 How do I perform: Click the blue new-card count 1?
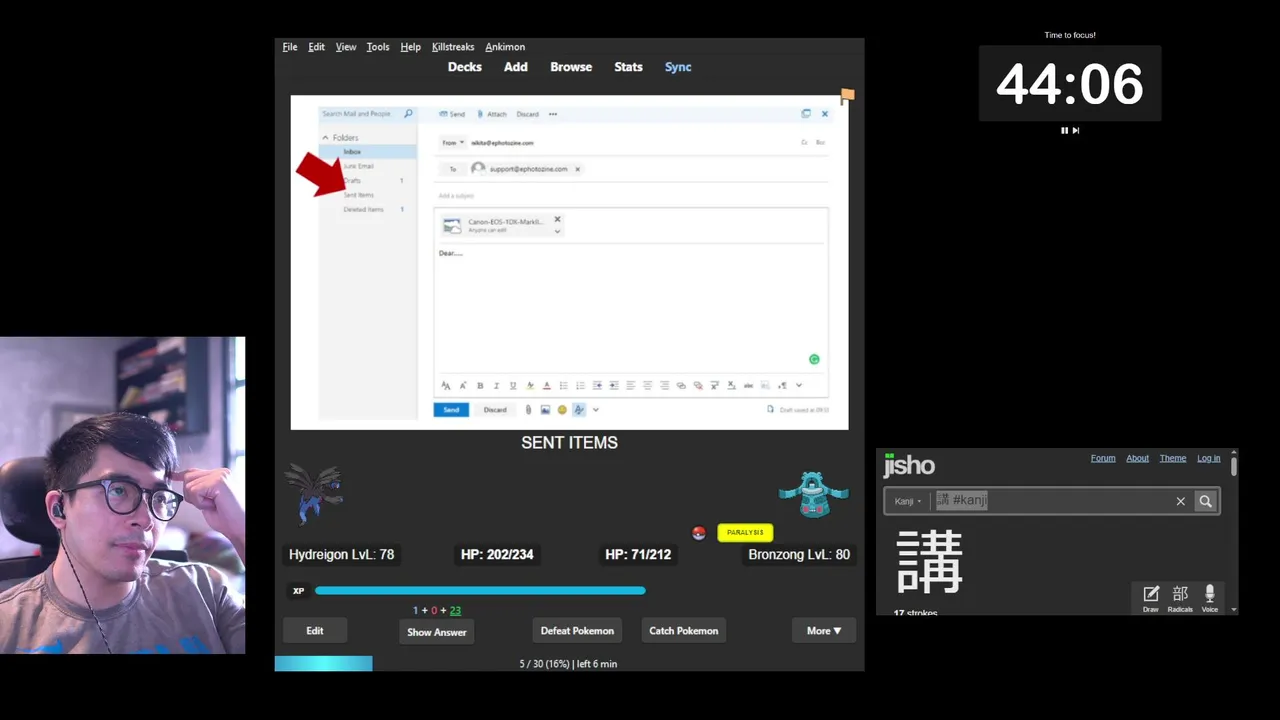pos(416,610)
